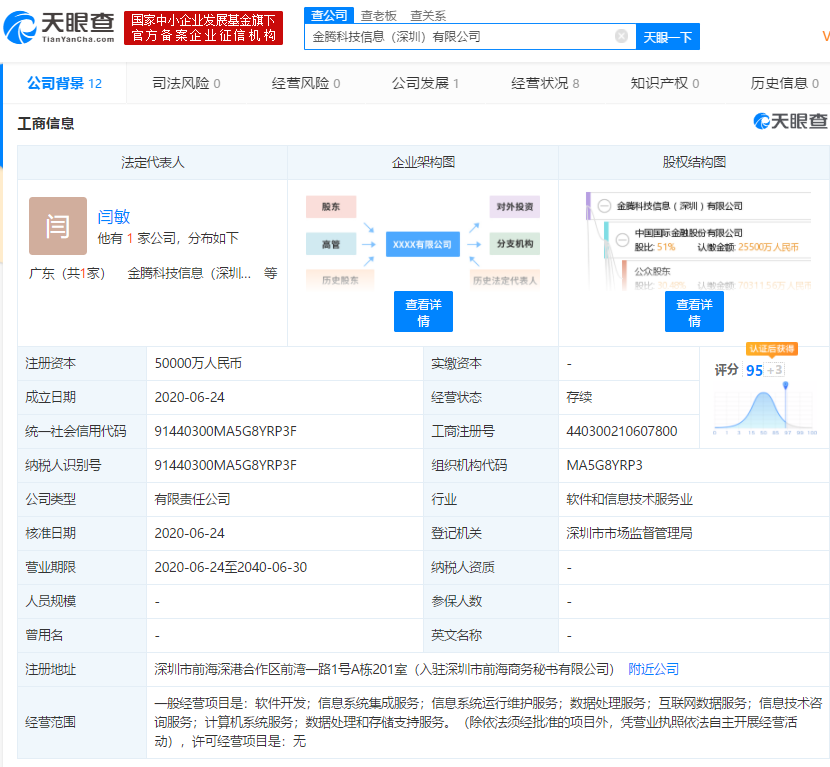Switch to the 经营状况 tab
Screen dimensions: 830x767
[x=545, y=83]
